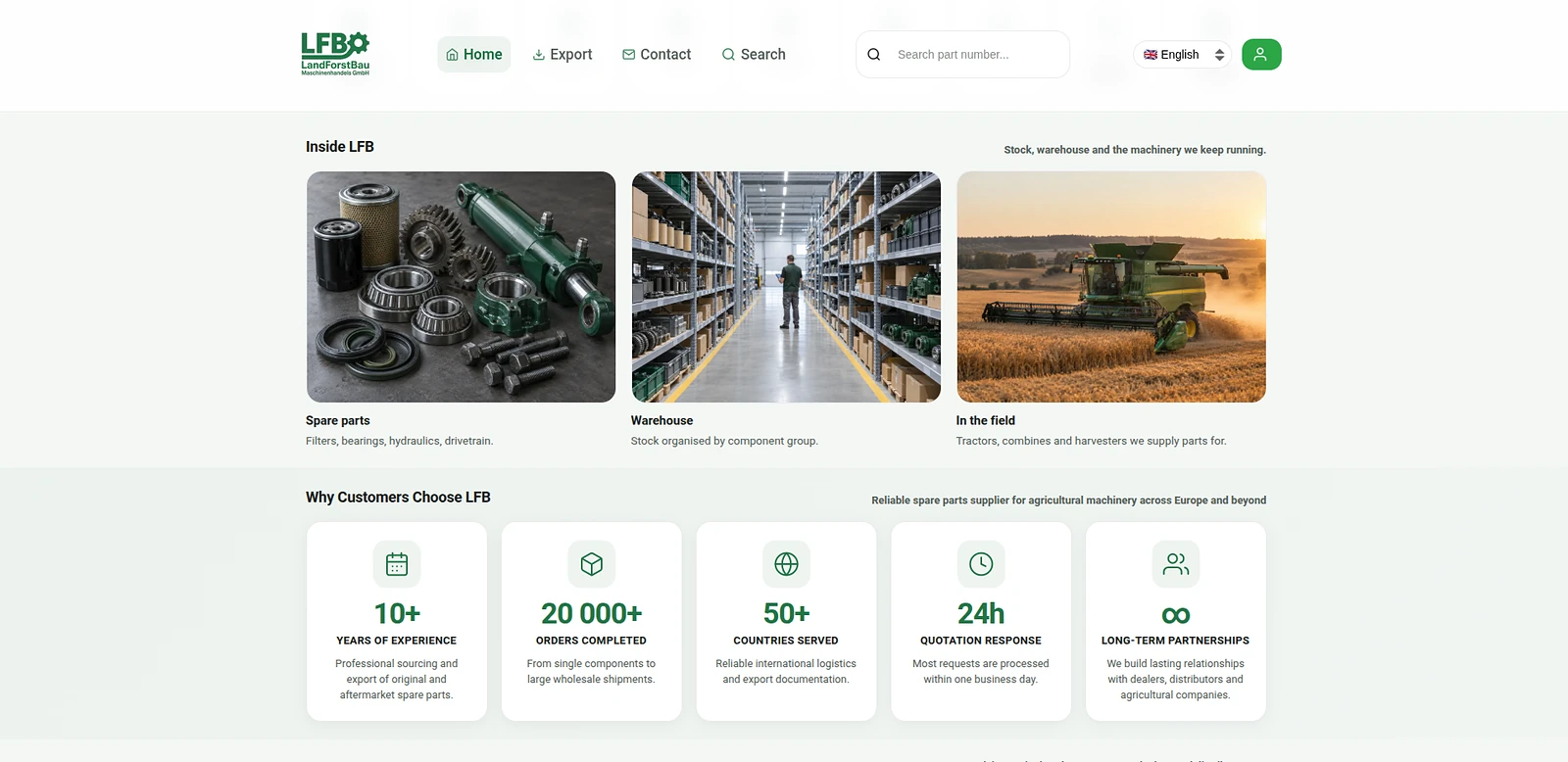The width and height of the screenshot is (1568, 762).
Task: Click the In the field caption title
Action: click(986, 421)
